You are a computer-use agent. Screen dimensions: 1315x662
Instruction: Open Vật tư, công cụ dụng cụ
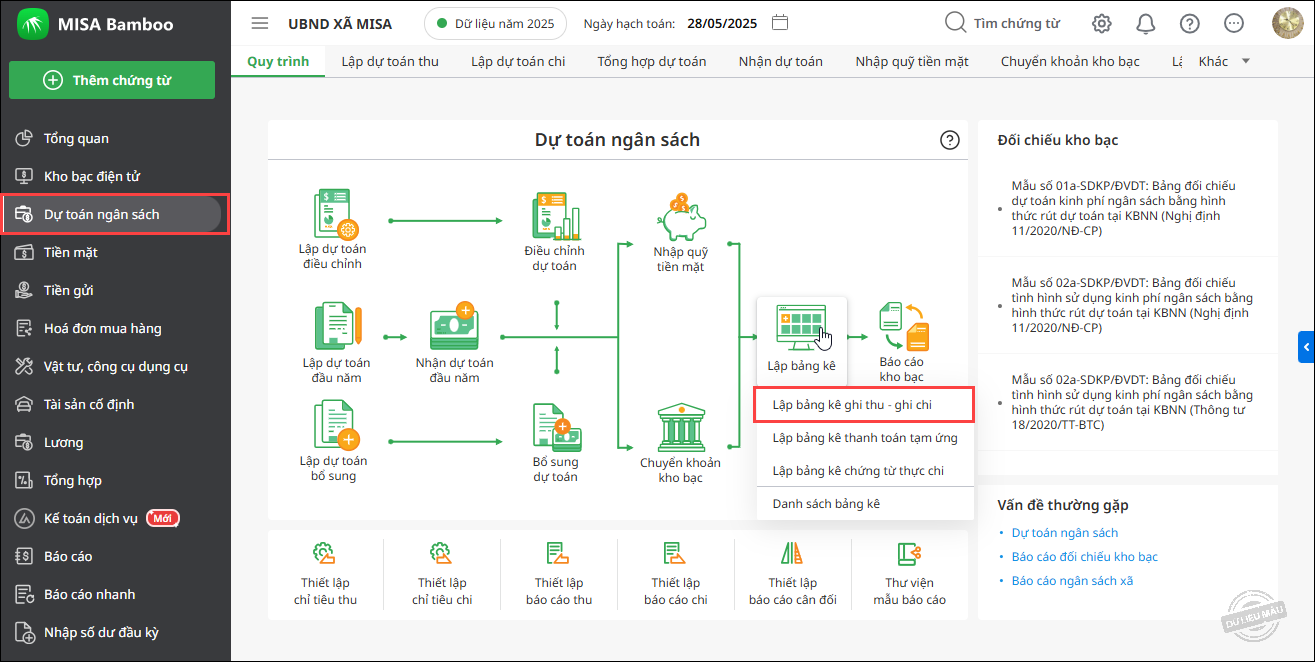pos(115,366)
